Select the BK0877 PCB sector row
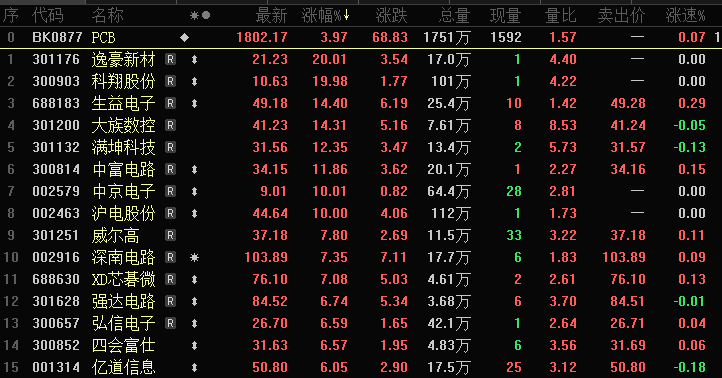The image size is (722, 378). click(361, 37)
